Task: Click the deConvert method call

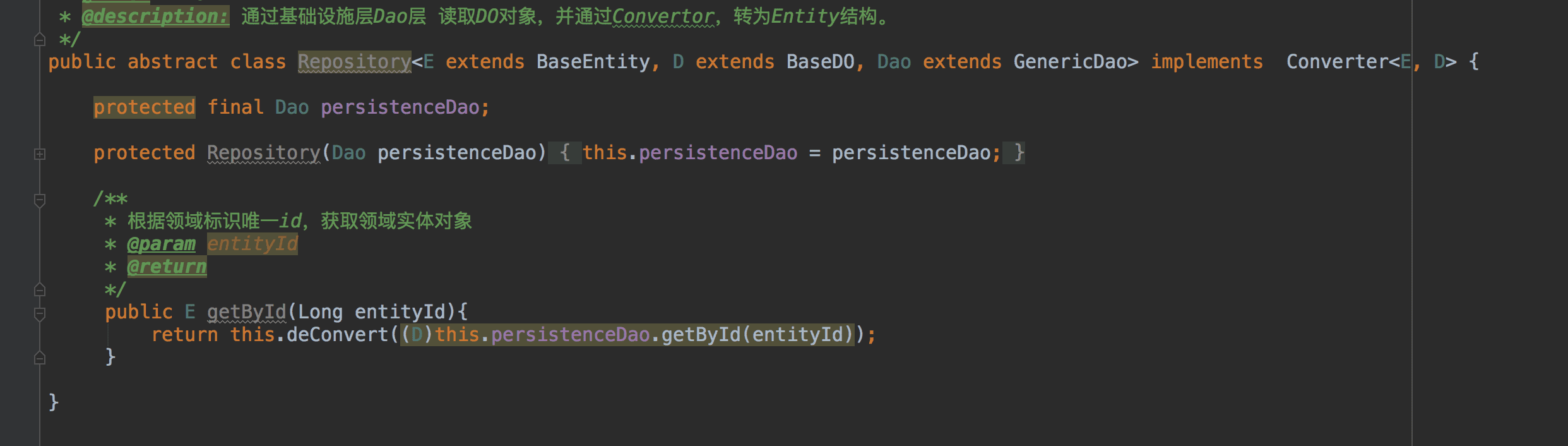Action: 338,335
